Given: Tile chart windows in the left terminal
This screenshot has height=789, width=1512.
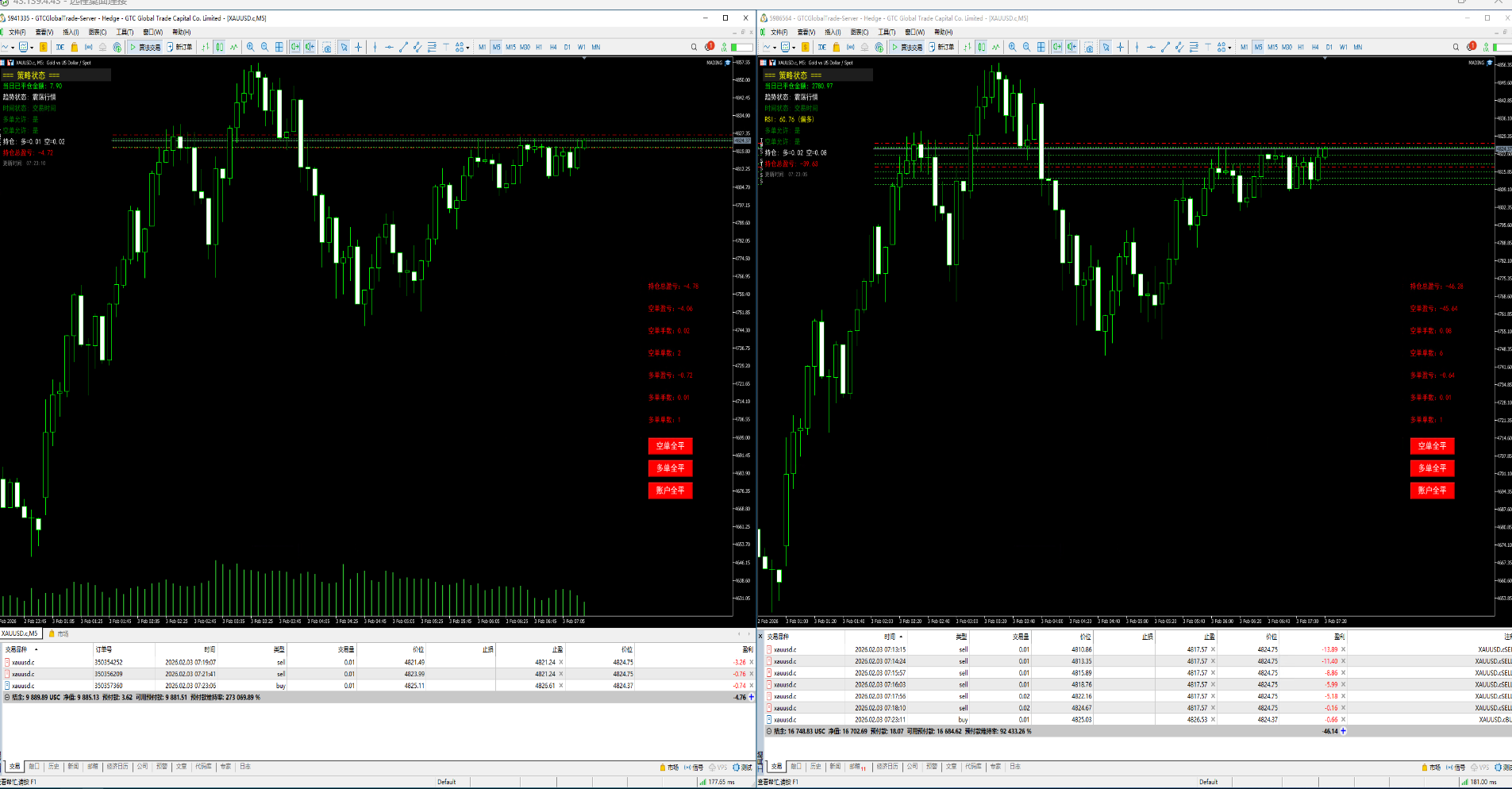Looking at the screenshot, I should (x=279, y=47).
